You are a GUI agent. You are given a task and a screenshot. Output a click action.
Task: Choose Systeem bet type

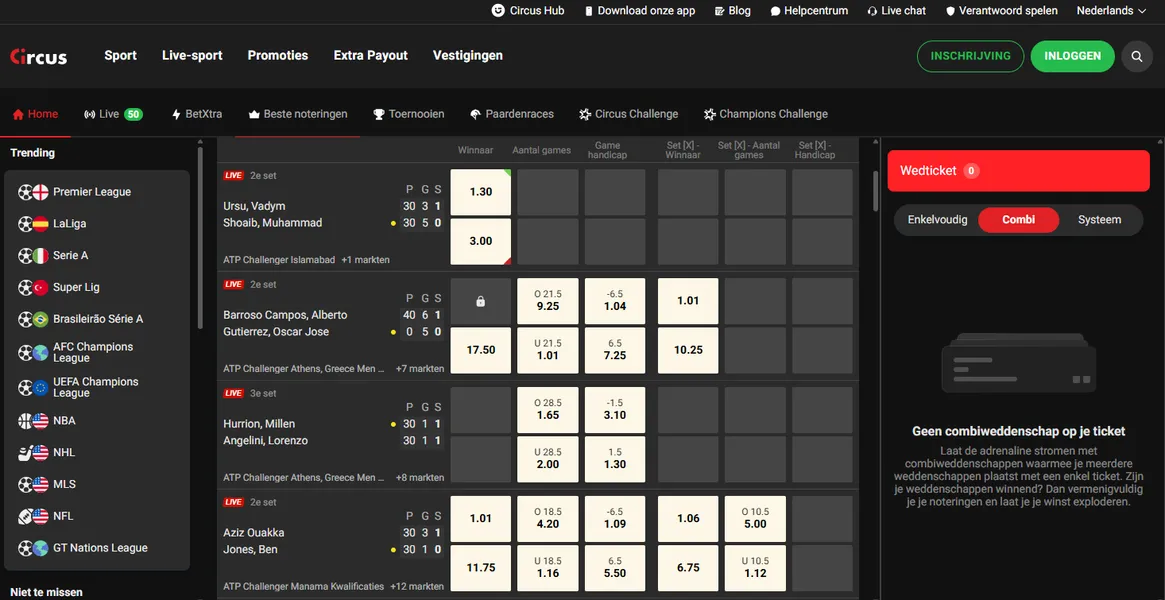(1099, 220)
